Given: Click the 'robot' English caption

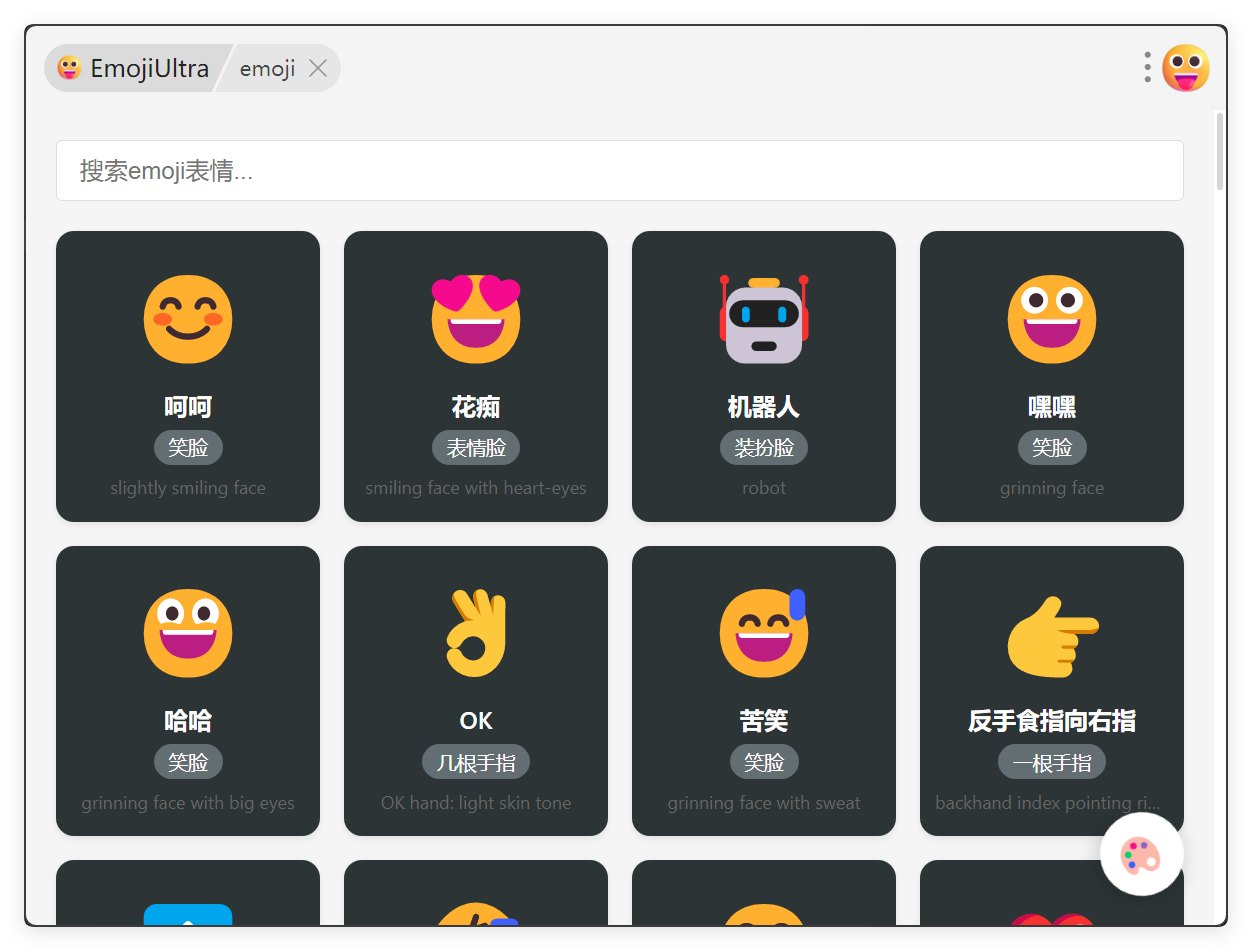Looking at the screenshot, I should pyautogui.click(x=764, y=488).
